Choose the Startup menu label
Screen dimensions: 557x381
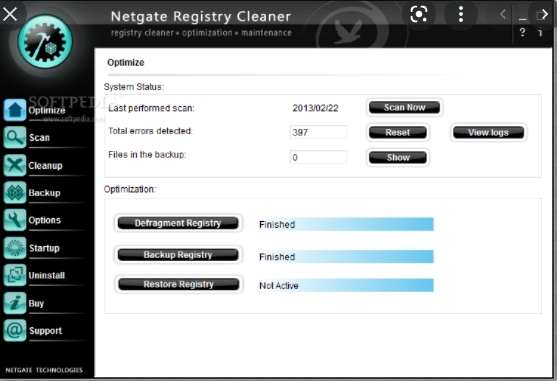(x=44, y=248)
